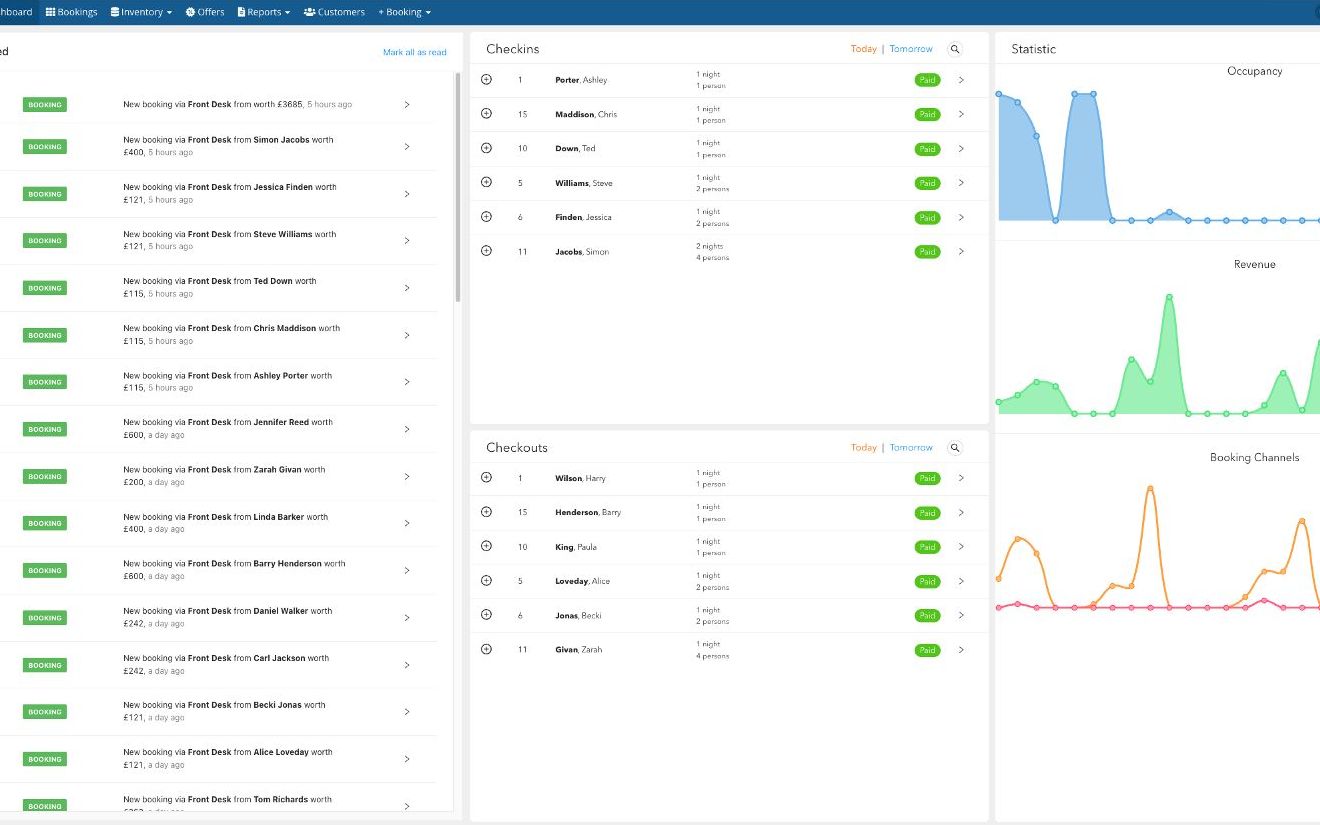Select Today in the Checkins panel
Screen dimensions: 1320x825
863,49
